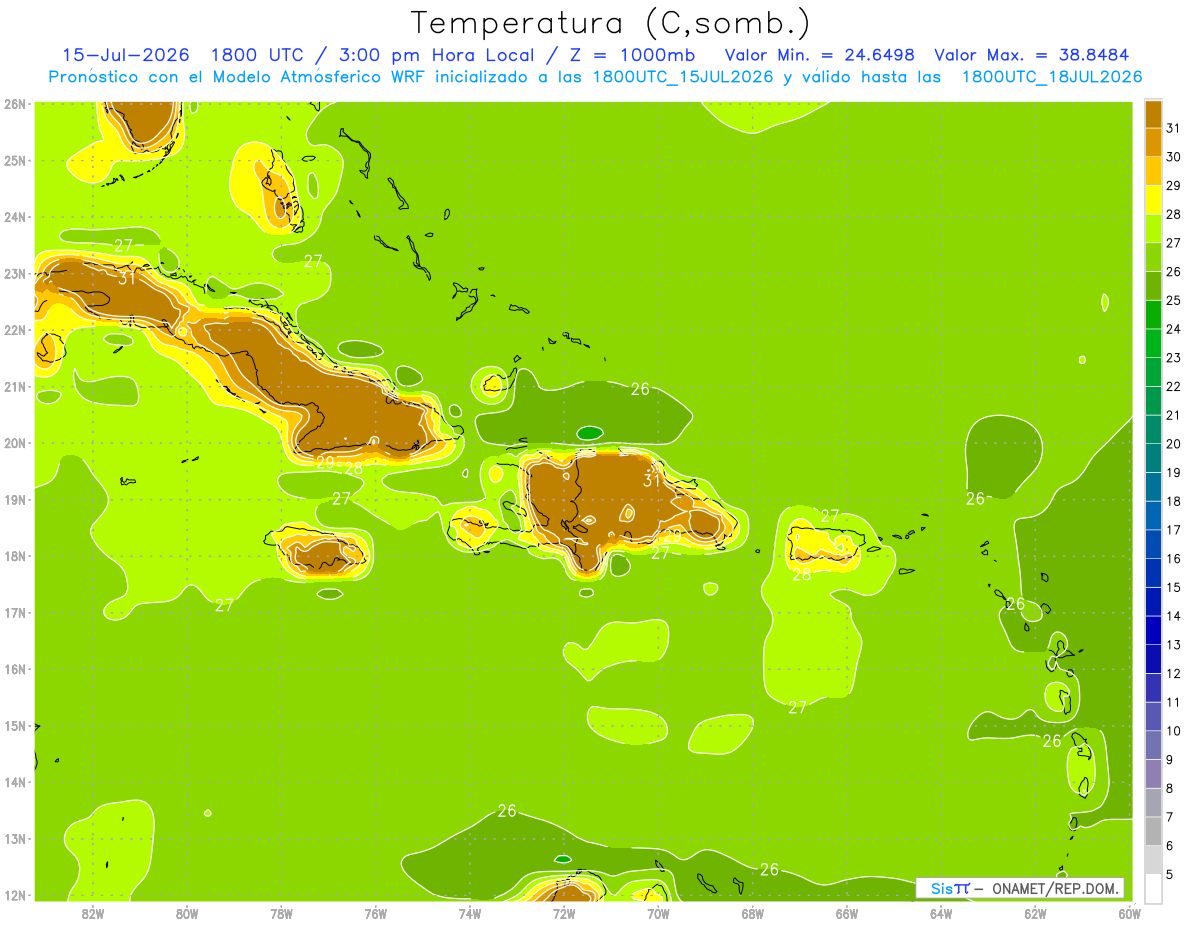Click the '12N' latitude axis label
The height and width of the screenshot is (927, 1200).
pyautogui.click(x=15, y=895)
